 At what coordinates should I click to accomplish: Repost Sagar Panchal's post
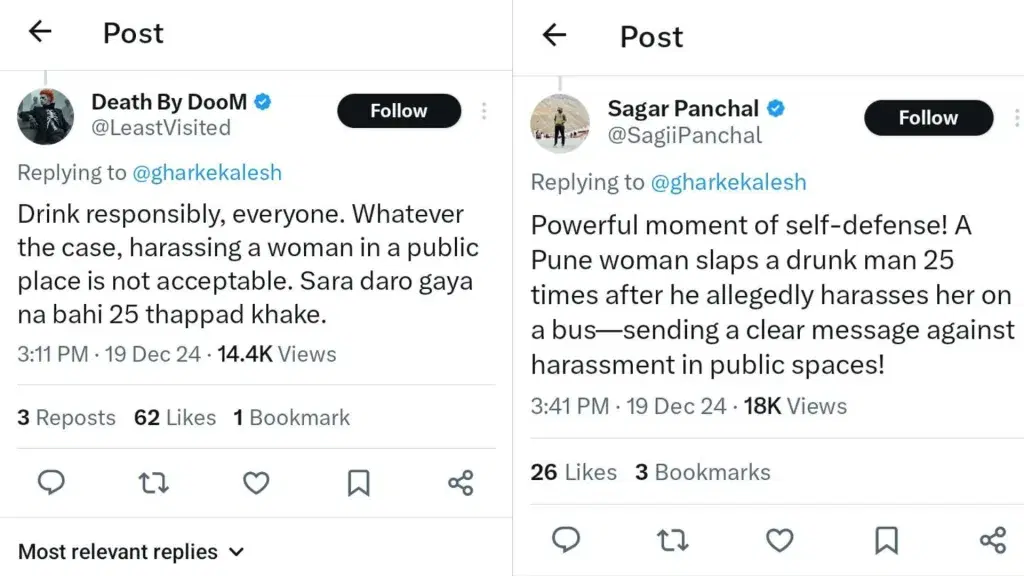(672, 540)
